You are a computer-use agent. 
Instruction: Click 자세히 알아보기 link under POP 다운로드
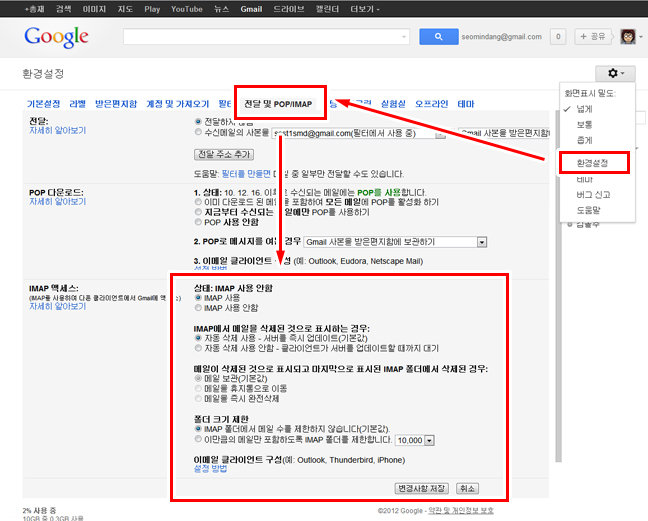click(57, 201)
